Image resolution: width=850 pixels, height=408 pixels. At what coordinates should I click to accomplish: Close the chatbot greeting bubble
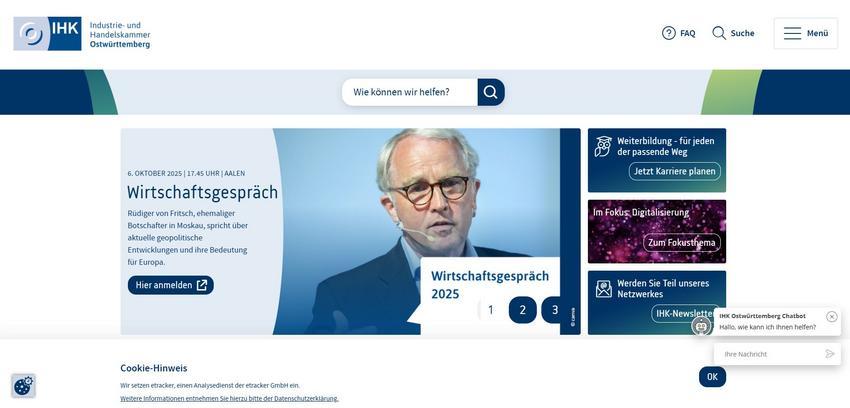point(832,316)
